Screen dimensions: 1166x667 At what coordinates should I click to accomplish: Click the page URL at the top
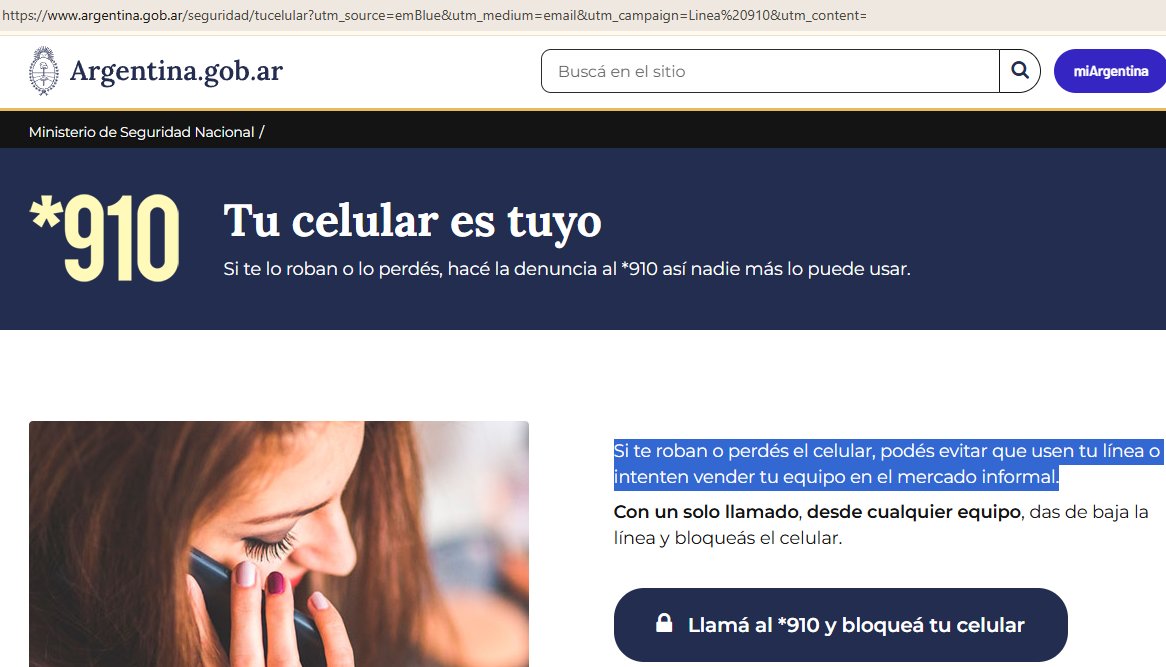pos(434,15)
